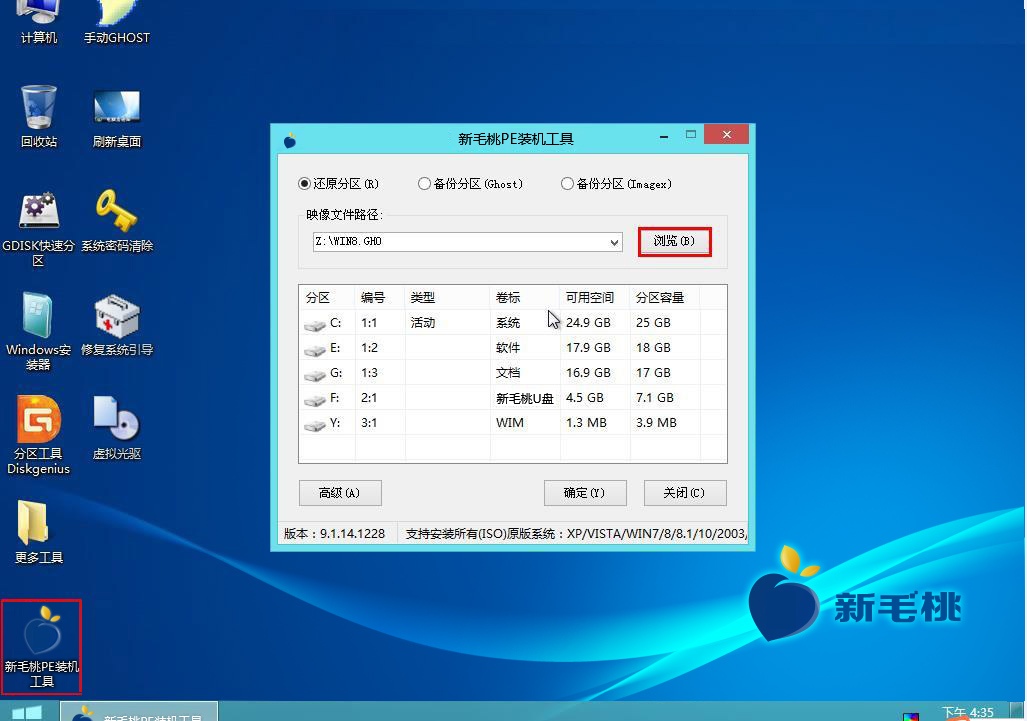
Task: Click the 关闭(C) close button
Action: click(x=685, y=493)
